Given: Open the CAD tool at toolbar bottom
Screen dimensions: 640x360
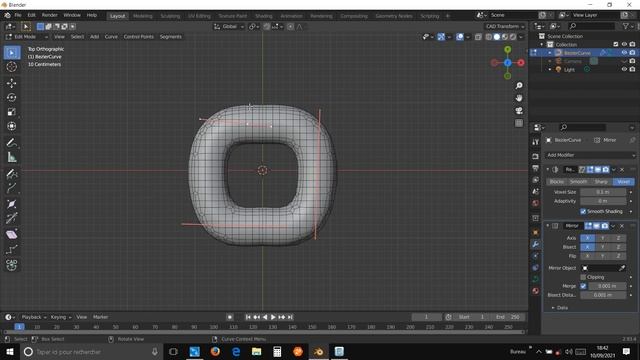Looking at the screenshot, I should [x=11, y=265].
